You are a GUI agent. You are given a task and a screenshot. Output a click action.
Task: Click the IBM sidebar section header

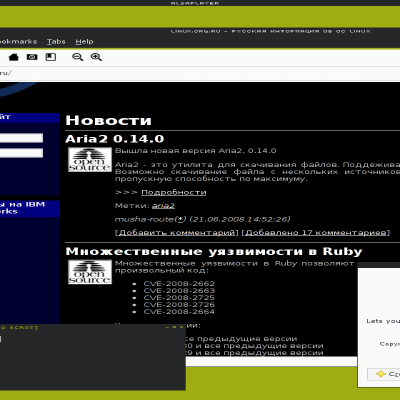point(30,208)
